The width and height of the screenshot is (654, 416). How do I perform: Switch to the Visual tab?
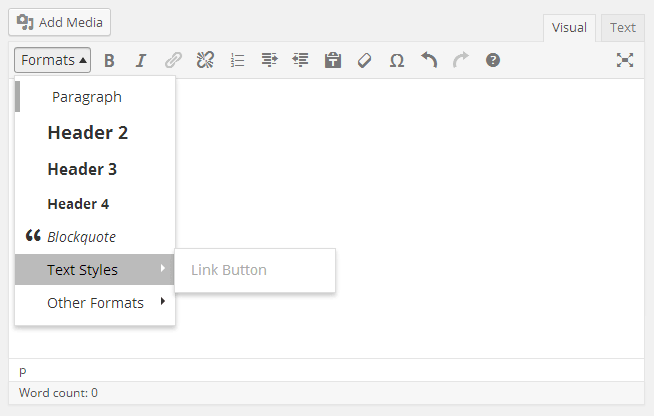click(x=569, y=28)
